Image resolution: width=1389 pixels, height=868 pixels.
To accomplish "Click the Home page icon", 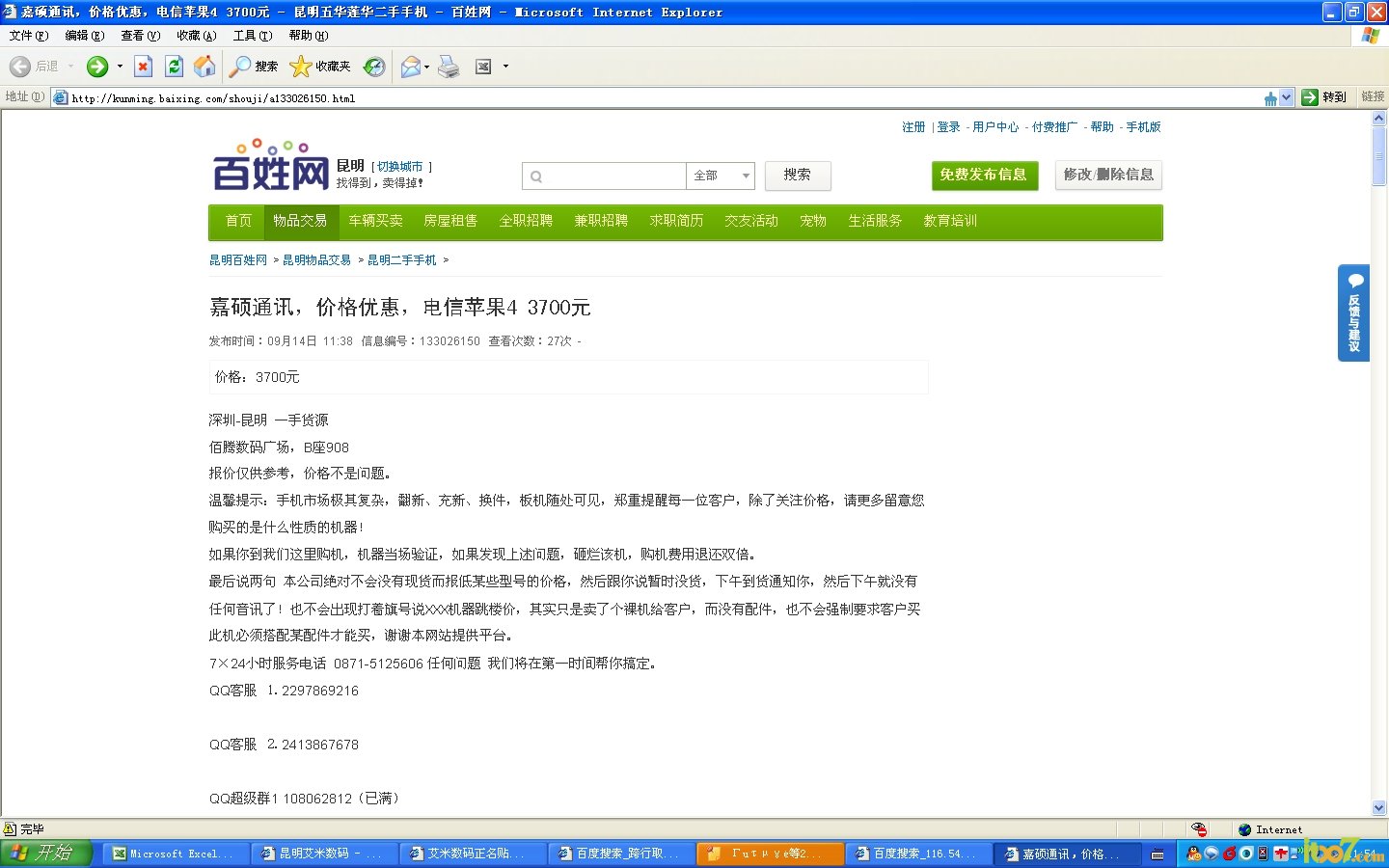I will (x=204, y=66).
